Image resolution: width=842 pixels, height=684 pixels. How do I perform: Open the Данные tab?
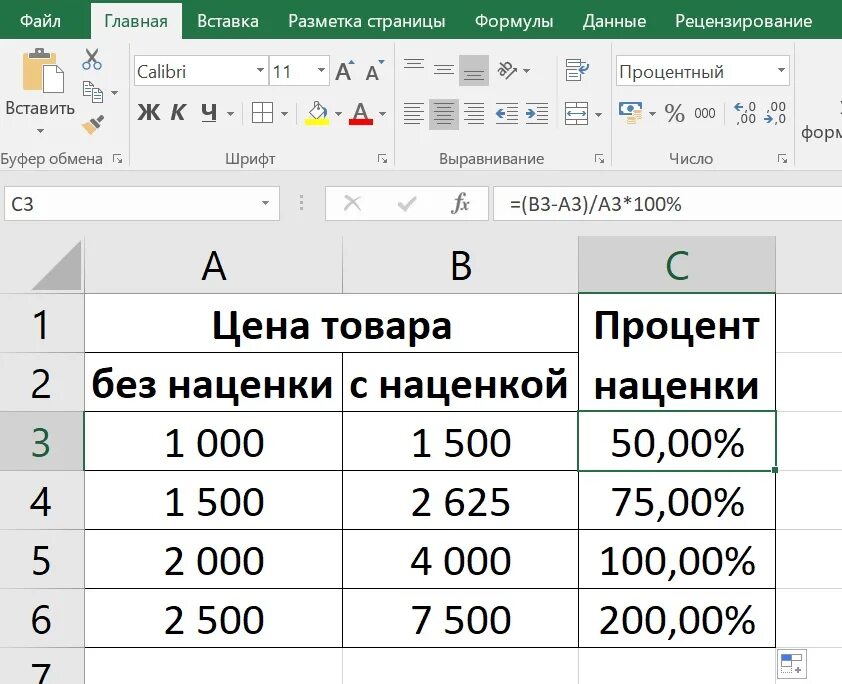[x=614, y=21]
